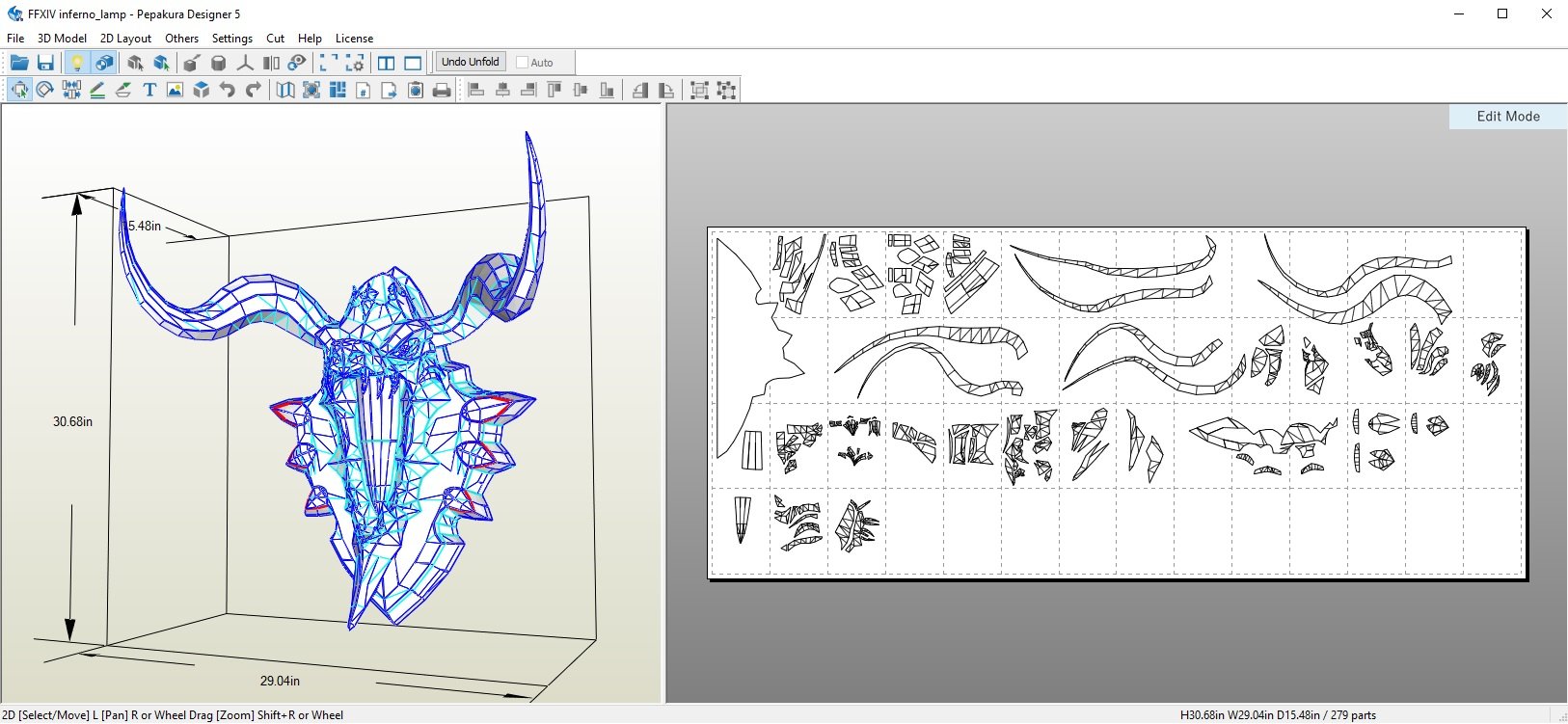Click the group parts icon

coord(700,90)
